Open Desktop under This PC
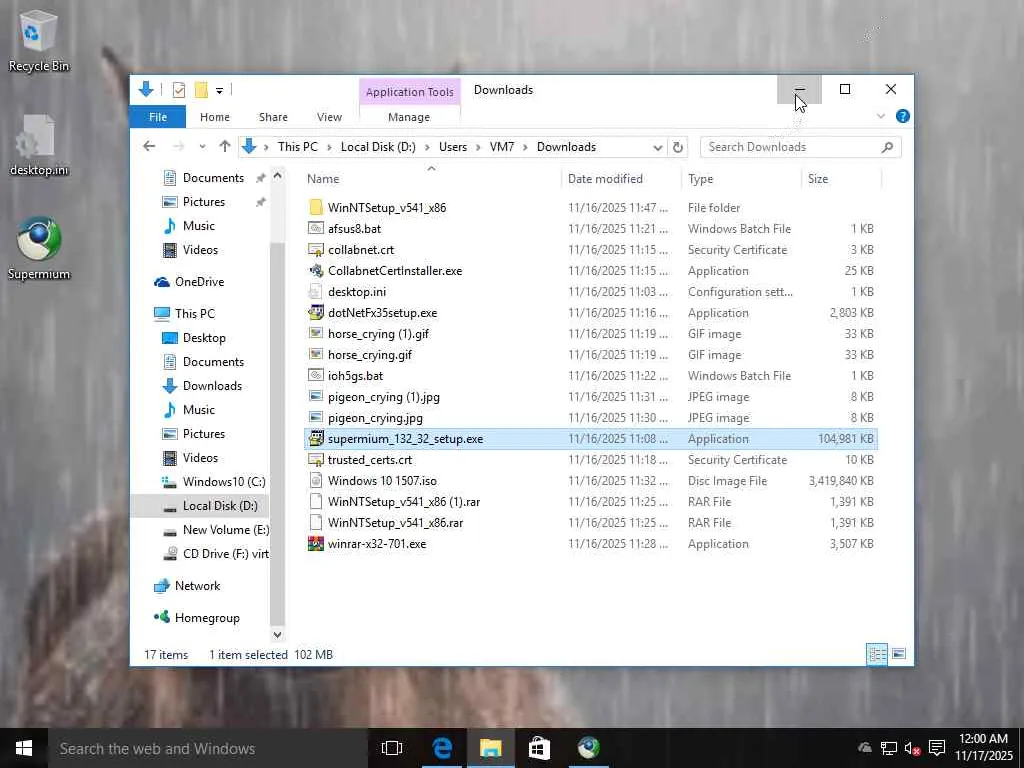 pos(204,338)
